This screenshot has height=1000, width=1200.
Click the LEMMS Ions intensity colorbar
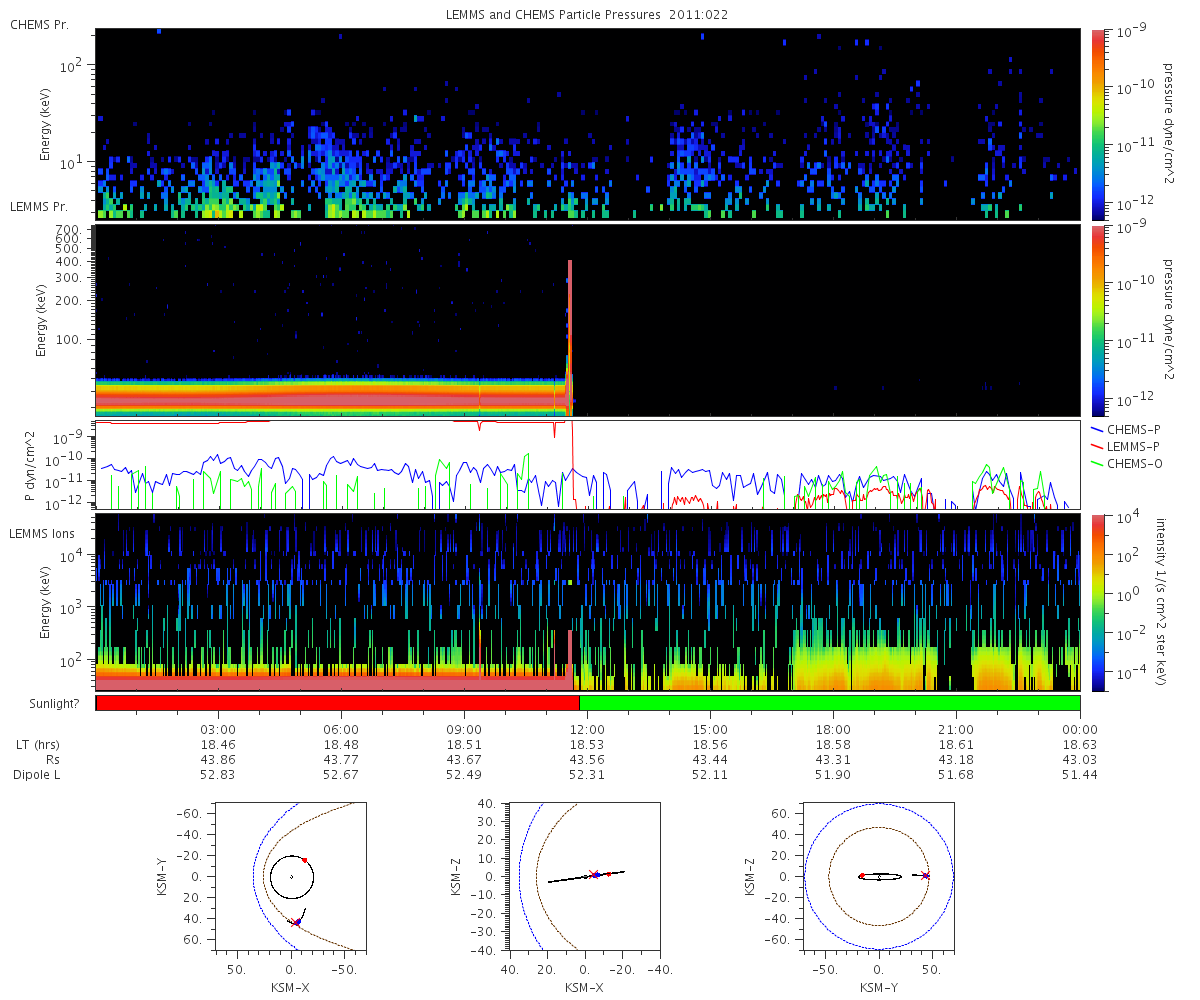(1096, 602)
